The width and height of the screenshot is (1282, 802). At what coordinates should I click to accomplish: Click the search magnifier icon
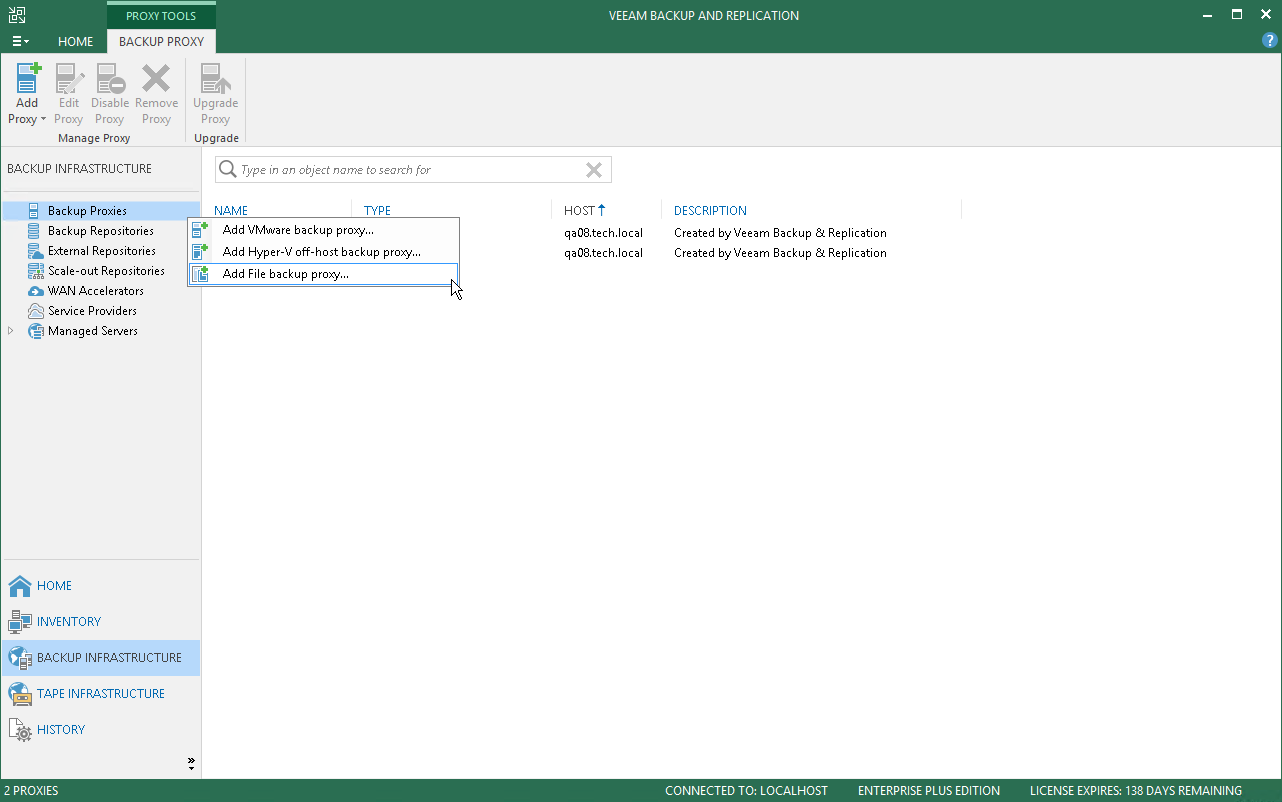tap(227, 170)
